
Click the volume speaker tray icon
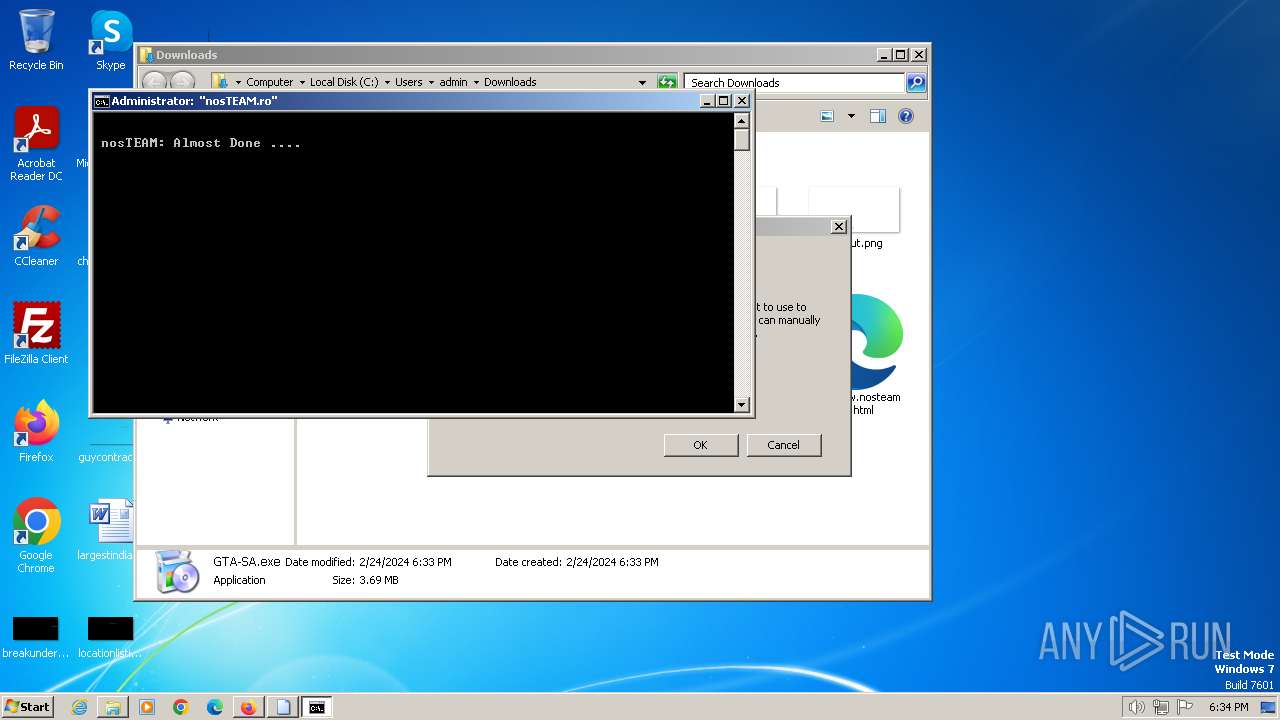(x=1136, y=707)
